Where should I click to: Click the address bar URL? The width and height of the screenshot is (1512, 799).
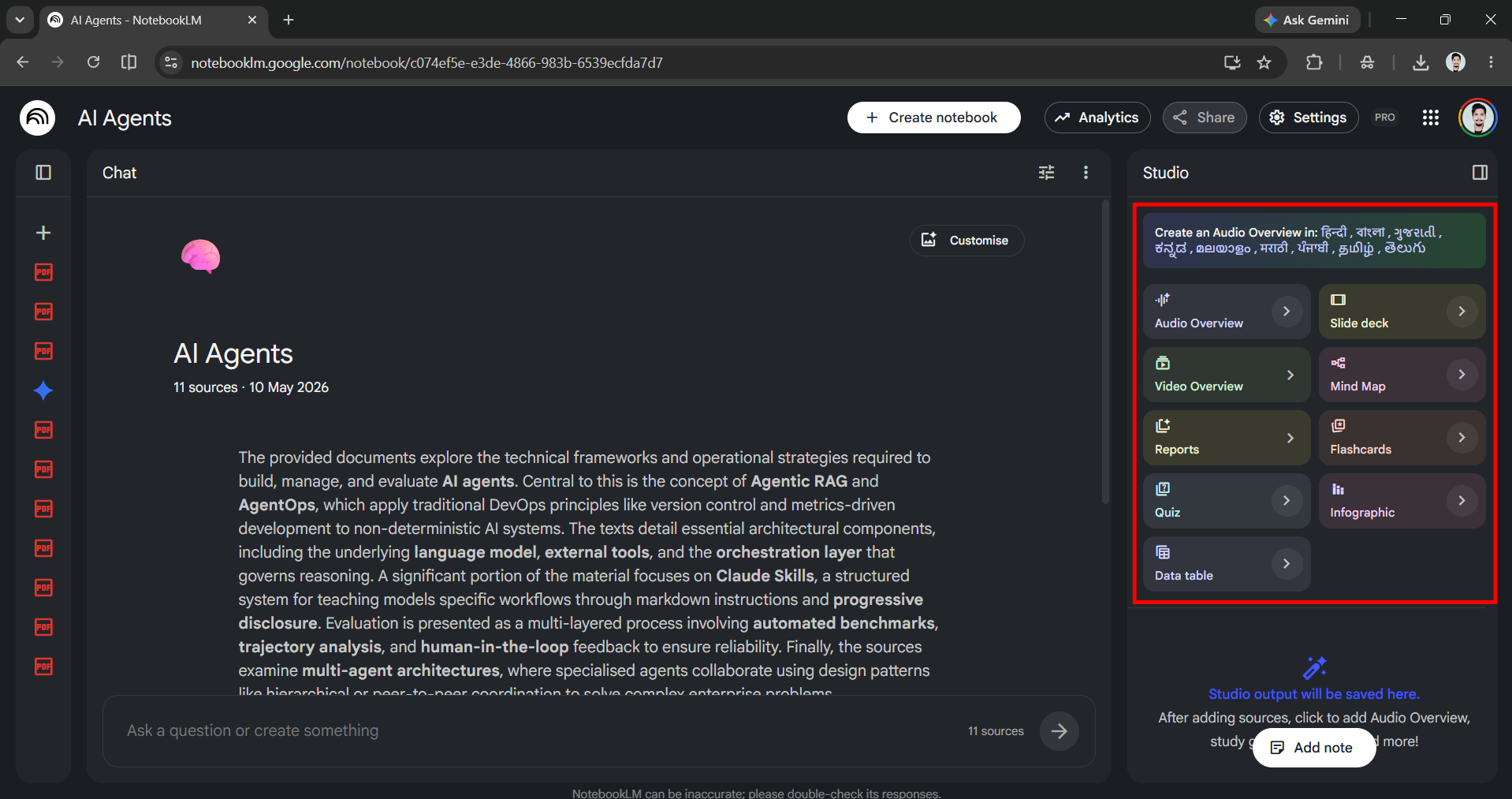tap(426, 62)
